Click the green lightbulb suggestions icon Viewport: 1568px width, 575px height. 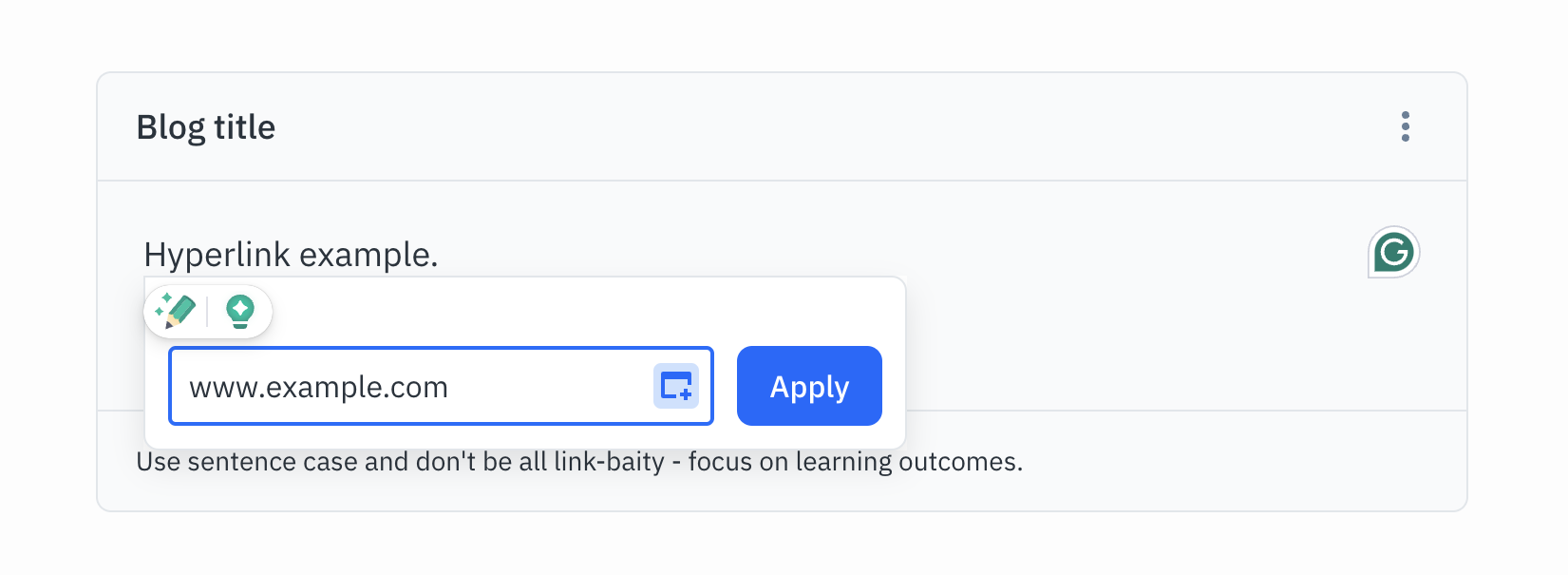tap(240, 311)
